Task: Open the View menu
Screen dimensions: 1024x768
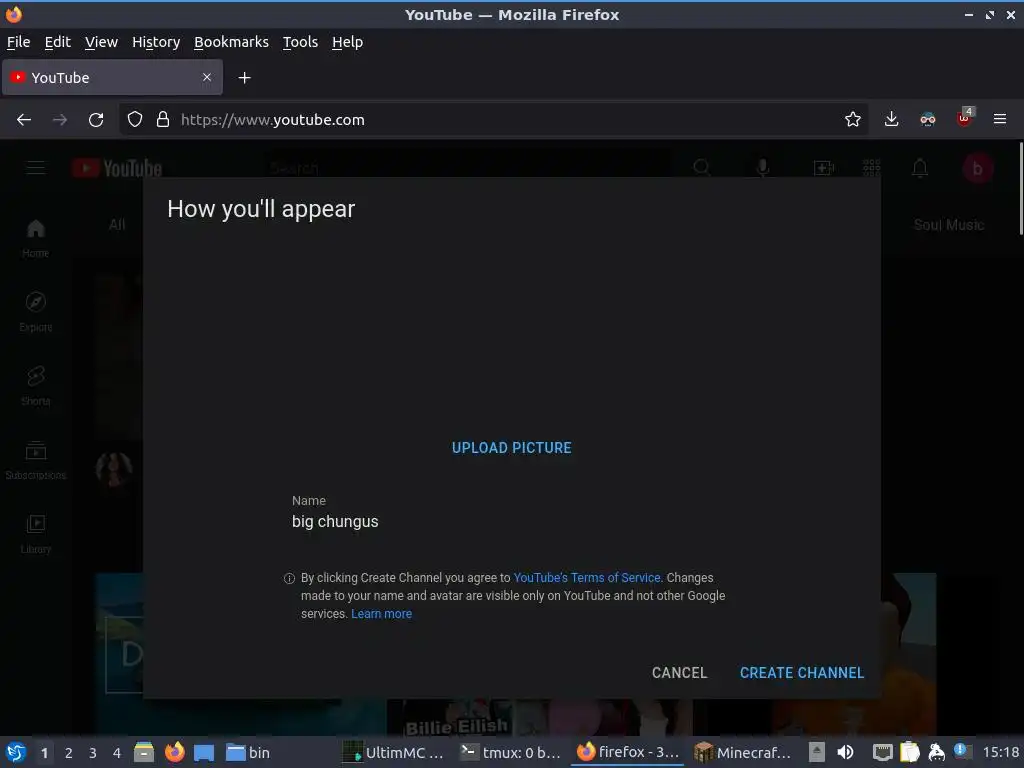Action: 101,42
